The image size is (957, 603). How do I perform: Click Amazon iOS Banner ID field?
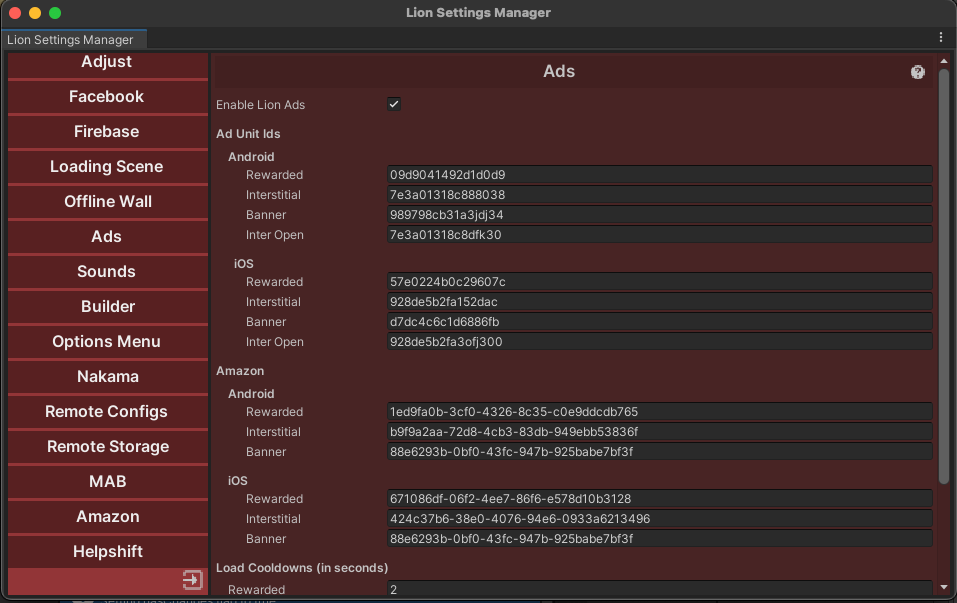point(659,539)
